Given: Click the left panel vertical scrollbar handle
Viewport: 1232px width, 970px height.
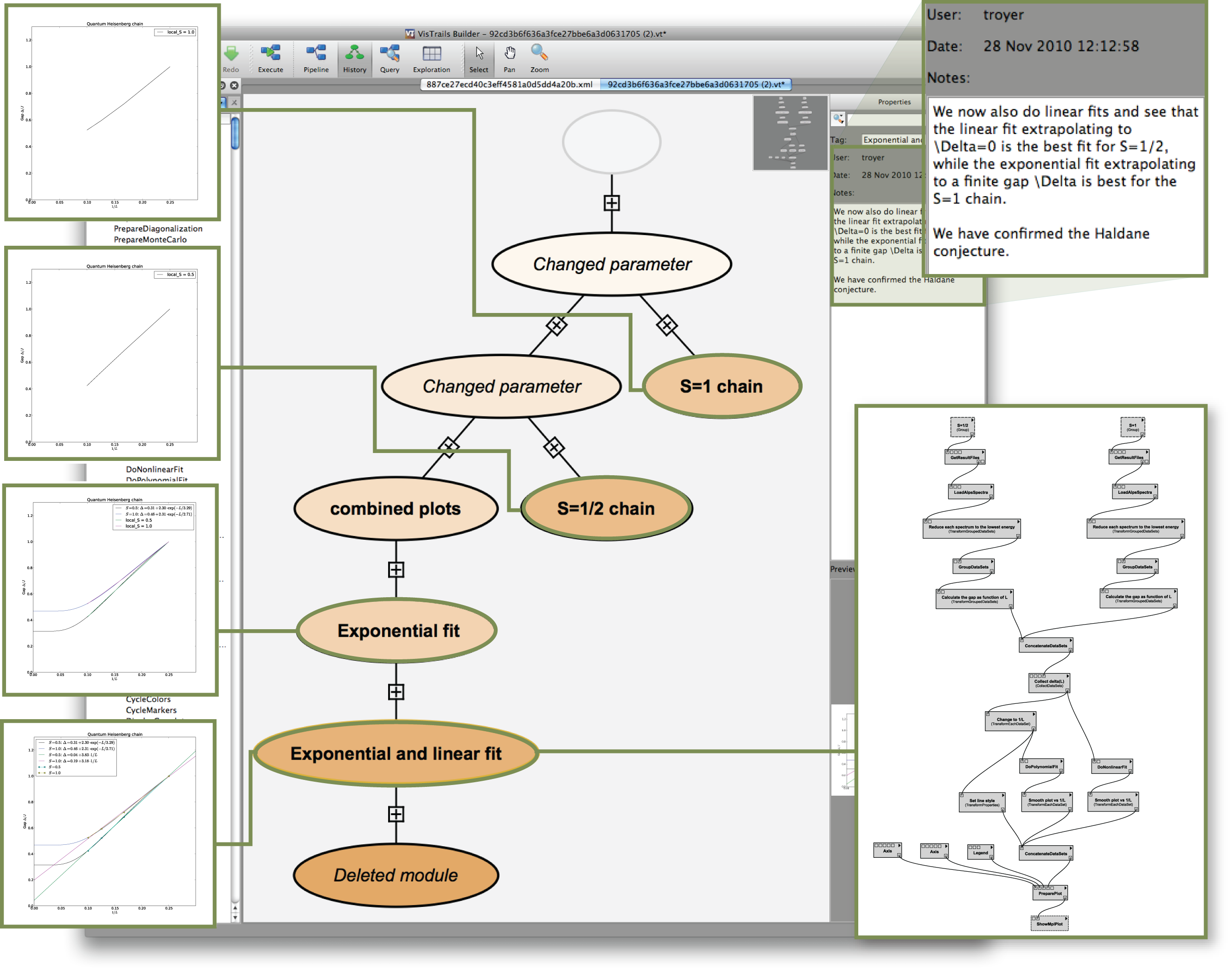Looking at the screenshot, I should tap(235, 134).
